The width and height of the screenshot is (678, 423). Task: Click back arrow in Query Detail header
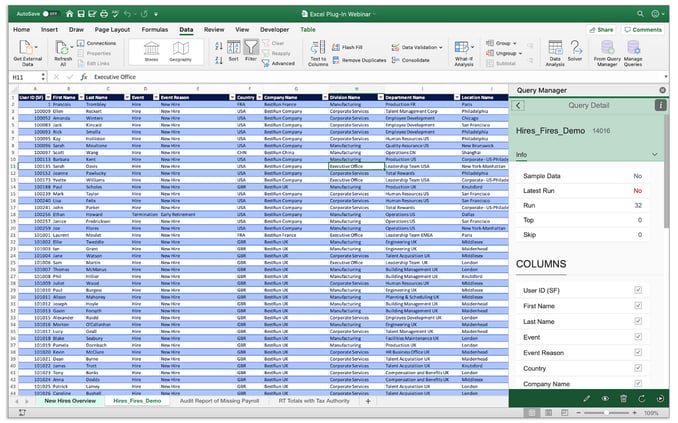coord(518,105)
